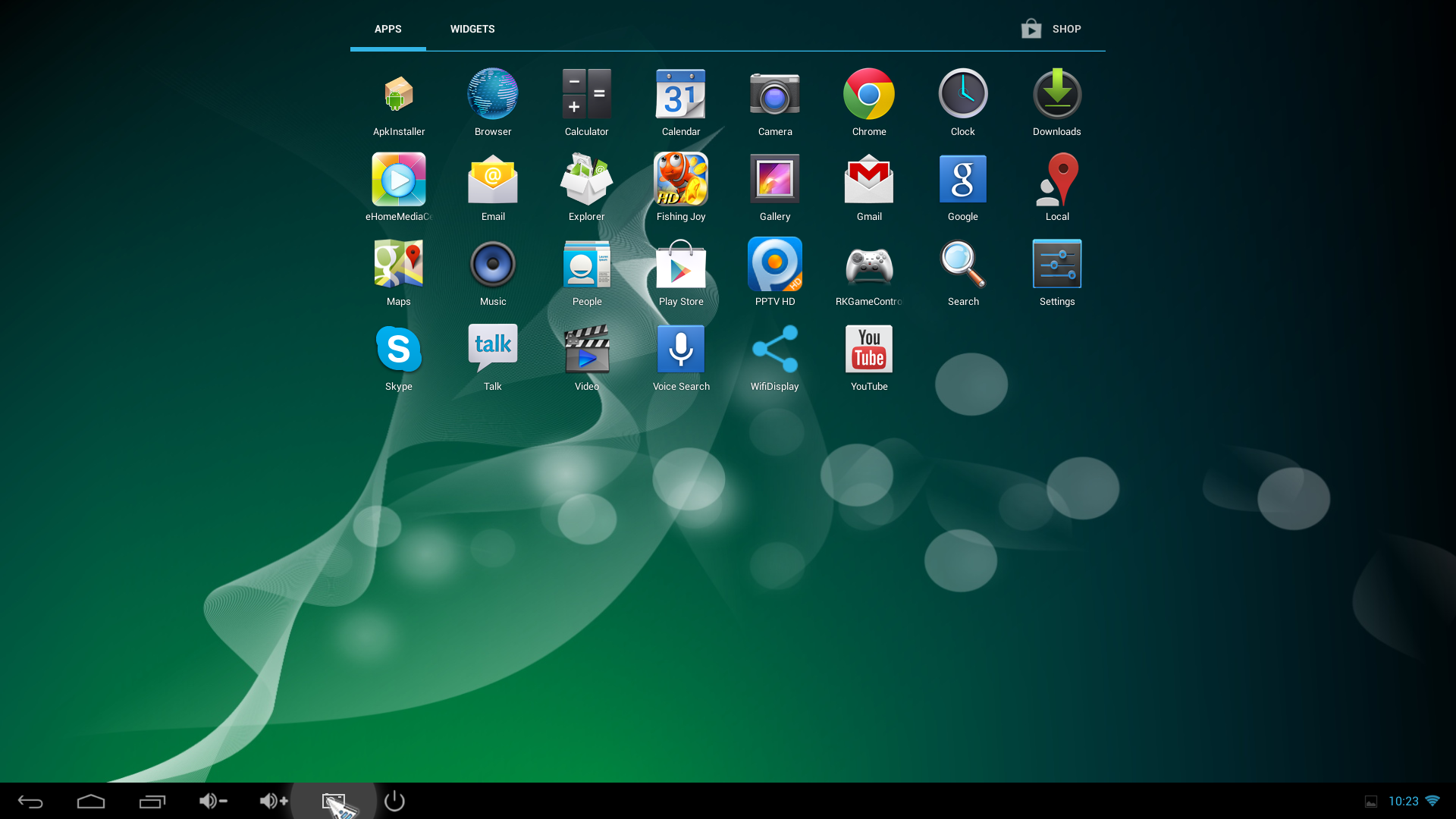Open the Talk chat app
The image size is (1456, 819).
click(x=493, y=348)
